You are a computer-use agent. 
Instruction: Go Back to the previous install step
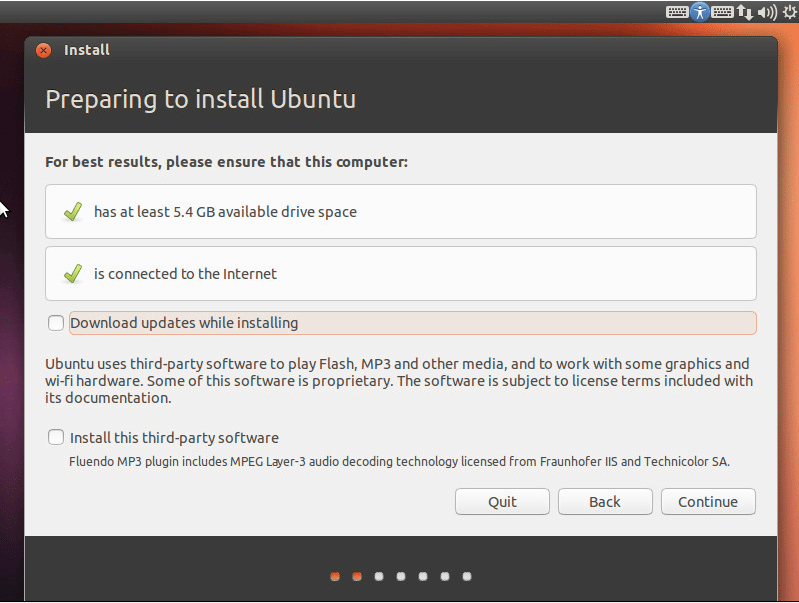click(605, 502)
